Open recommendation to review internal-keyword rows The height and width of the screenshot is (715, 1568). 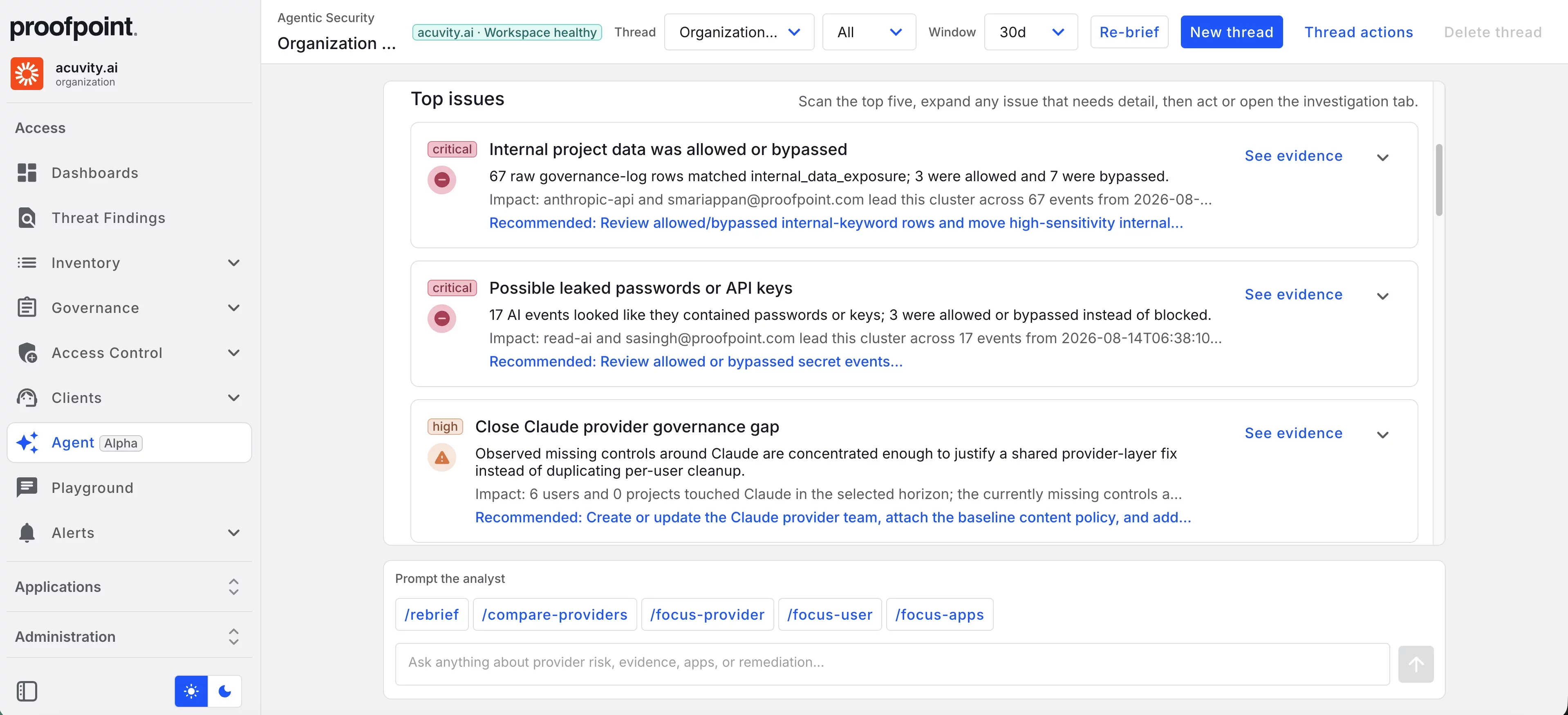836,223
